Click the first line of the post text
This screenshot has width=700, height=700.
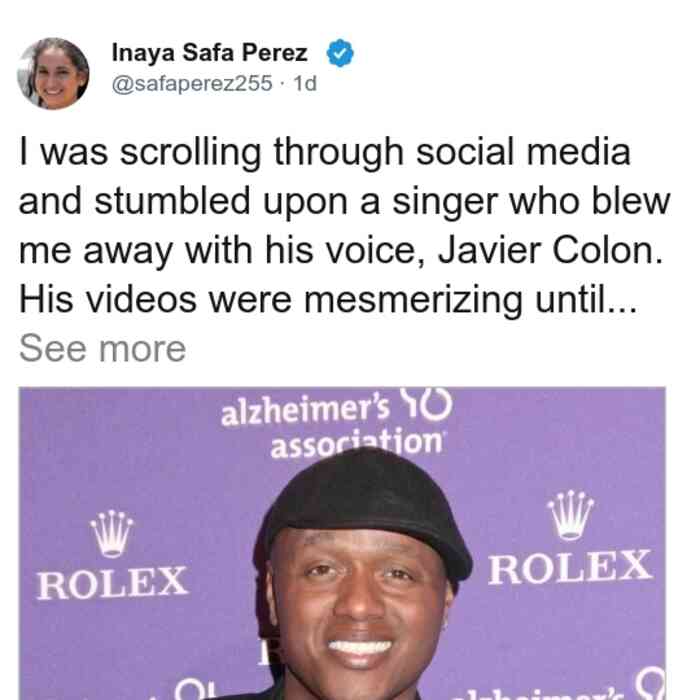pos(325,153)
